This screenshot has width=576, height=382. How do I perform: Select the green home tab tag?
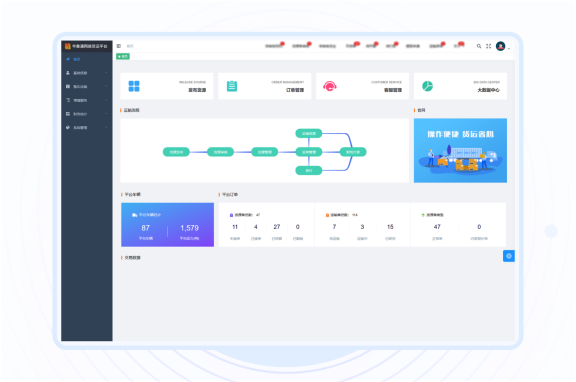click(x=123, y=56)
